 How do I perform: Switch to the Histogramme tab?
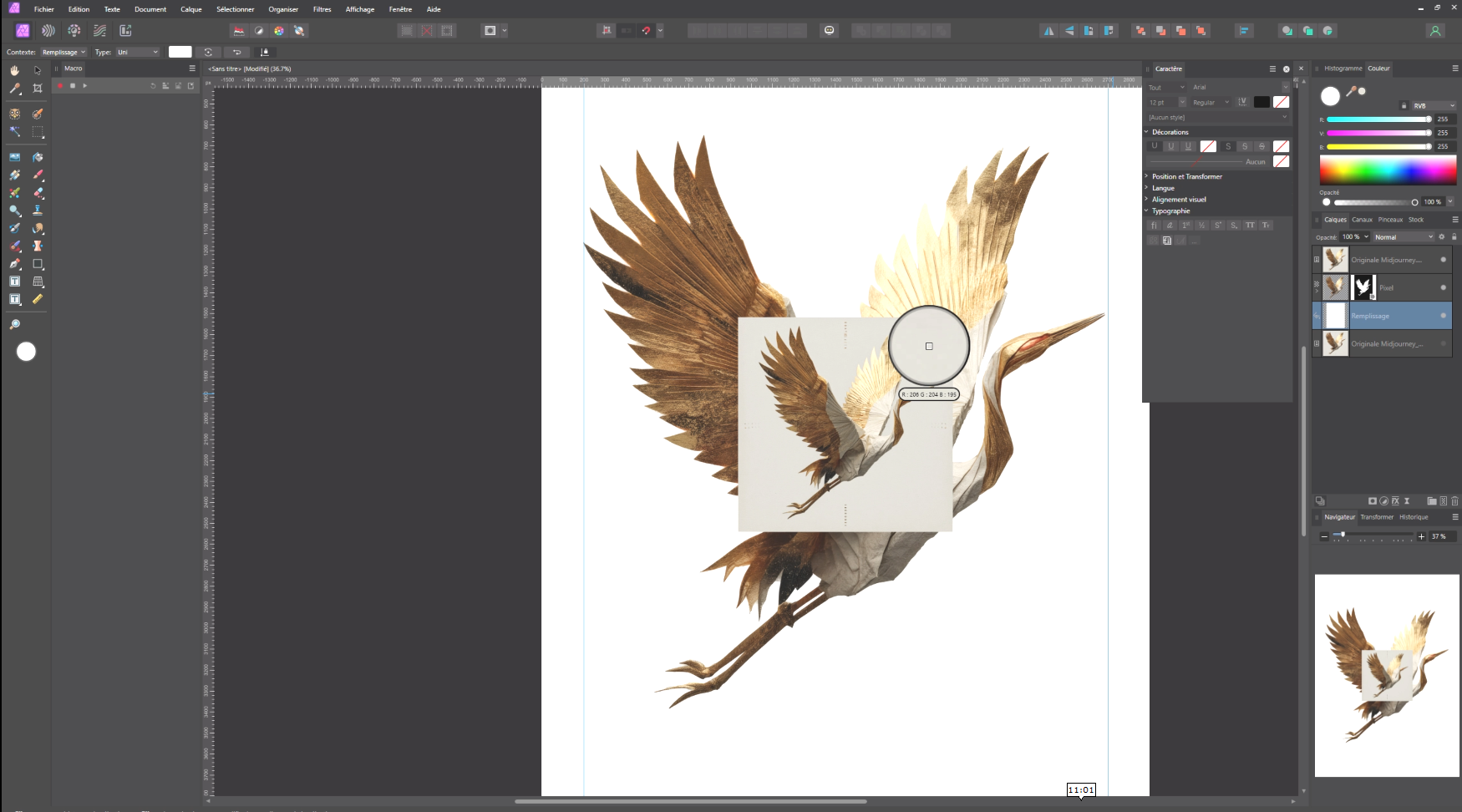1343,69
